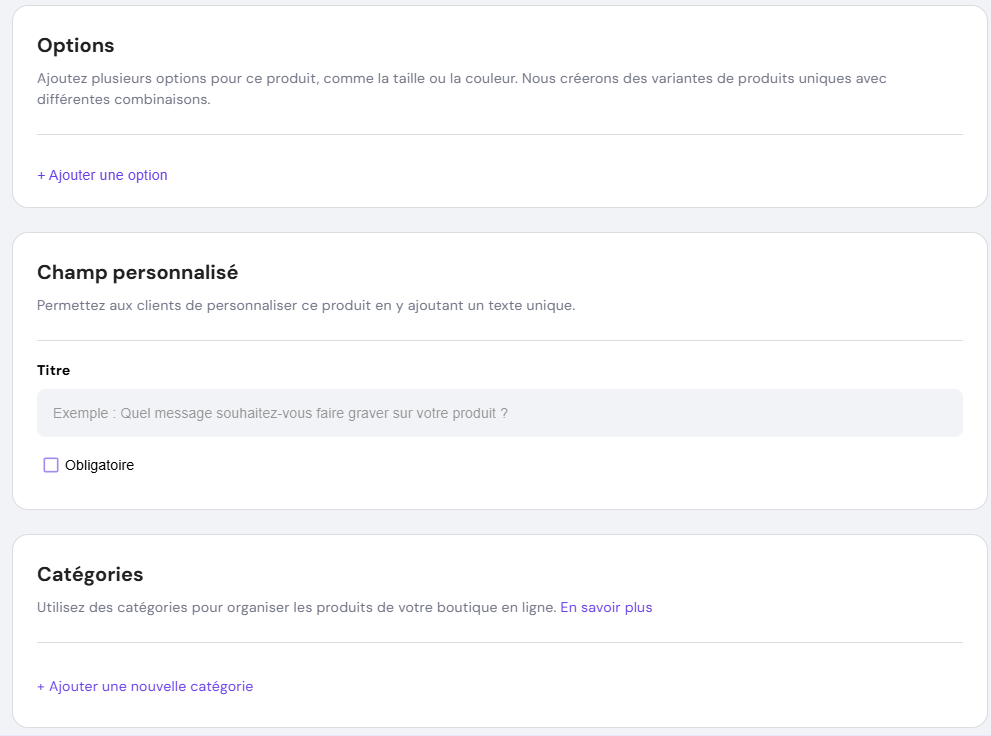The width and height of the screenshot is (991, 736).
Task: Check the box next to Obligatoire
Action: click(51, 465)
